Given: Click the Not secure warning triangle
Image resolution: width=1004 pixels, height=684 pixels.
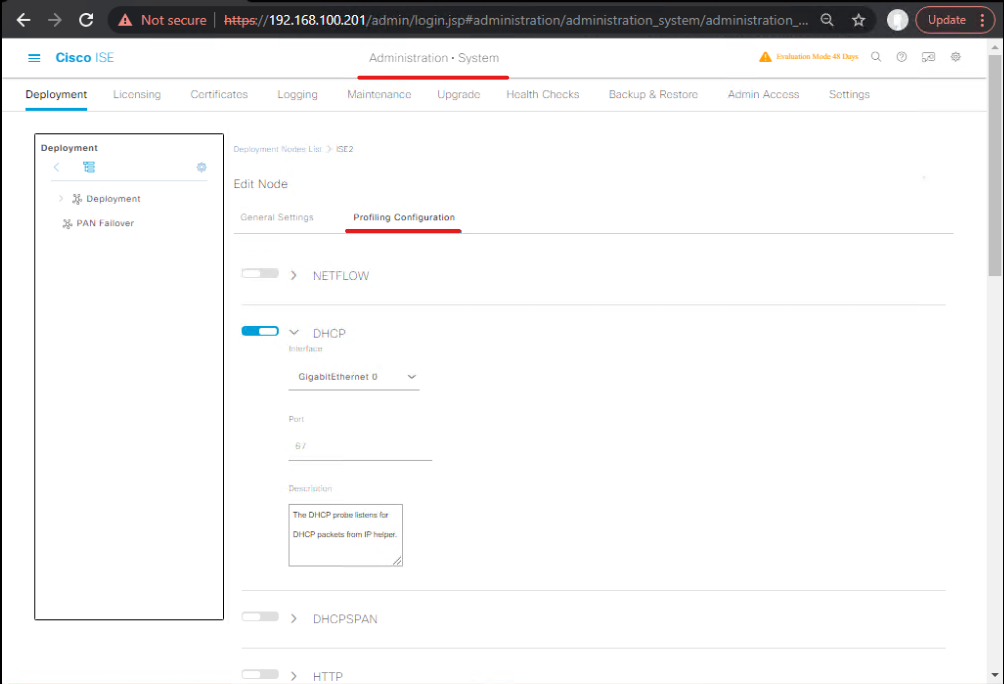Looking at the screenshot, I should [x=126, y=20].
